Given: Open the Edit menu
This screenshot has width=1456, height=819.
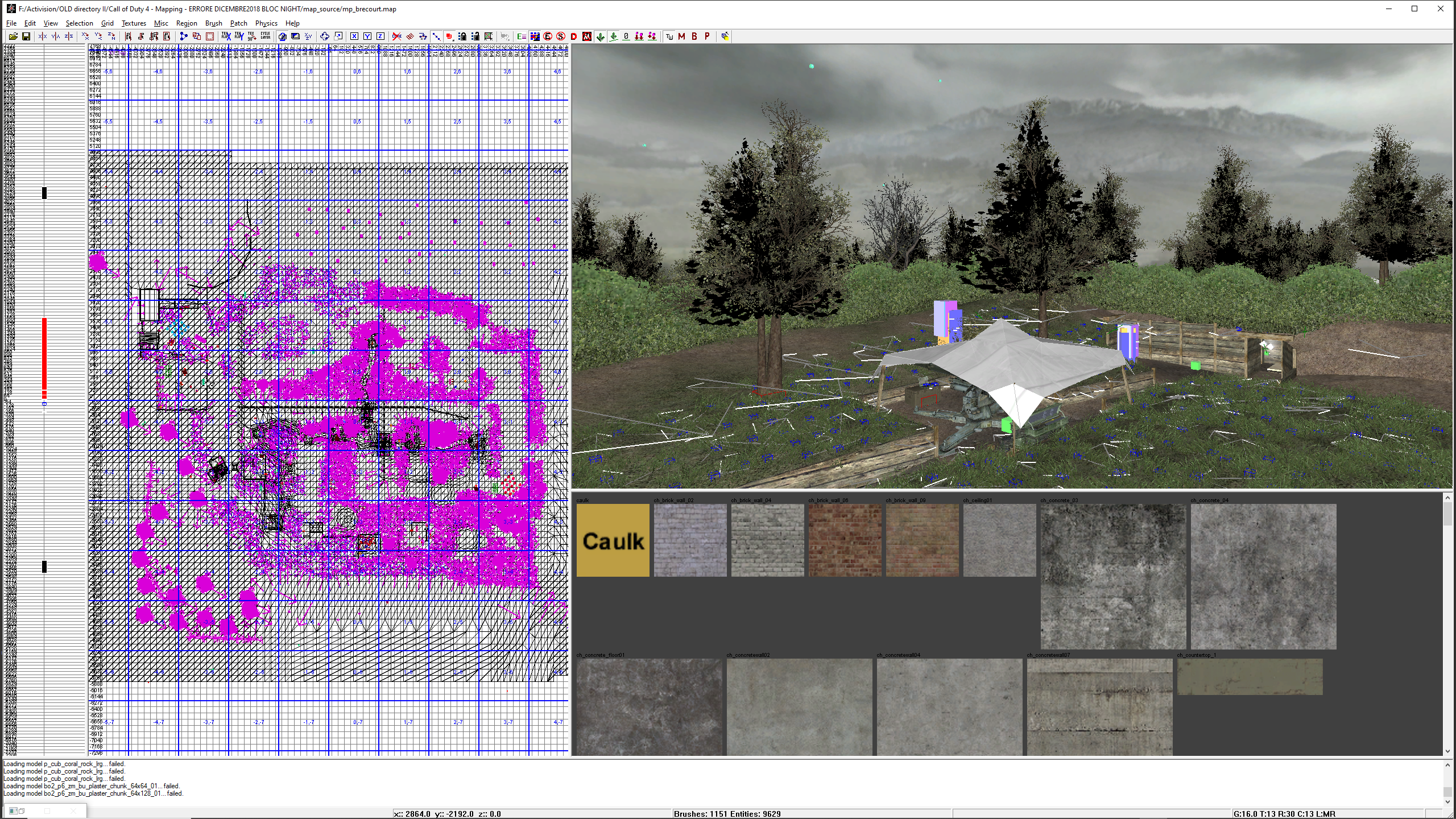Looking at the screenshot, I should (x=30, y=23).
